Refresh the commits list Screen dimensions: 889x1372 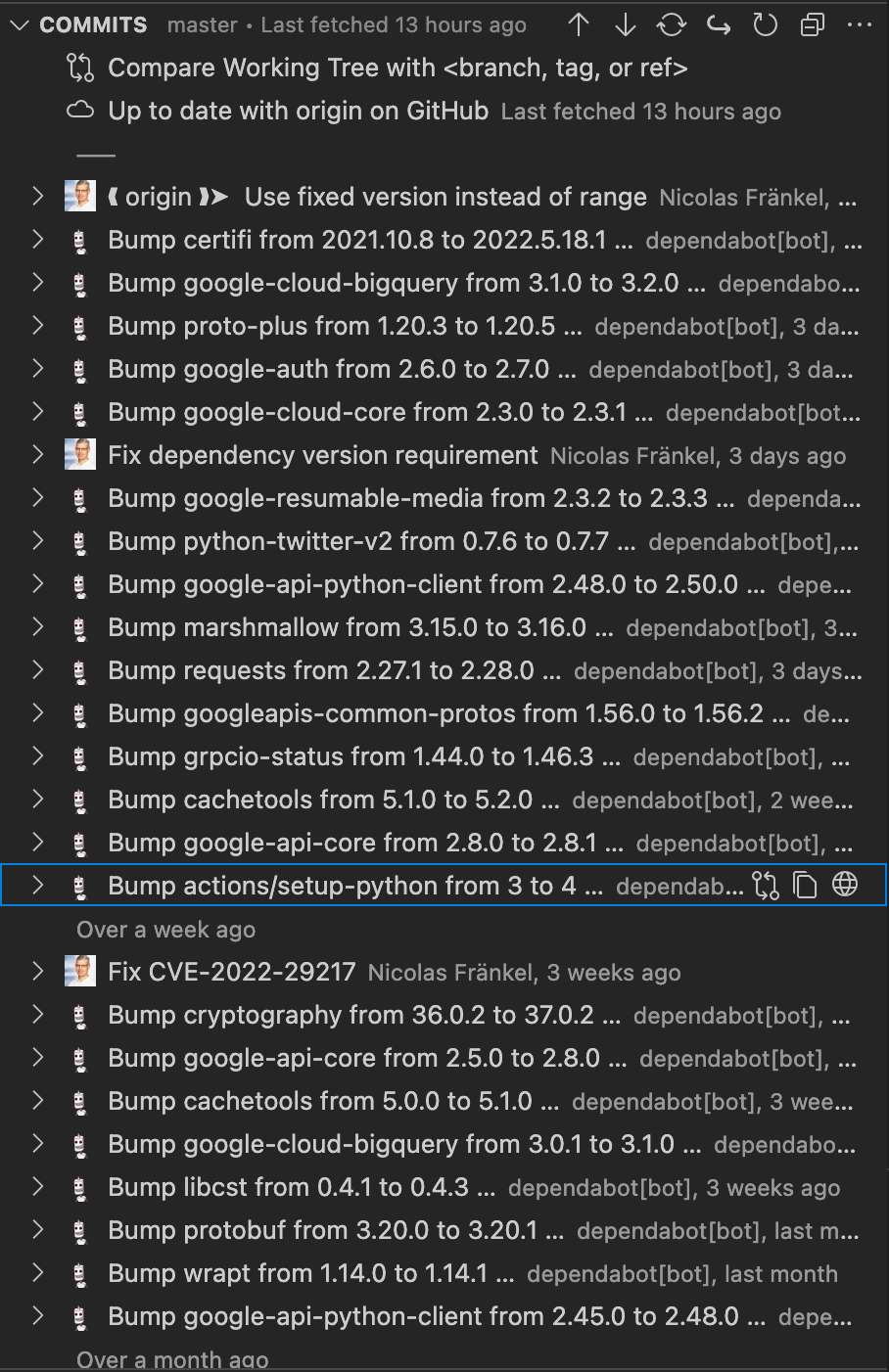(765, 25)
